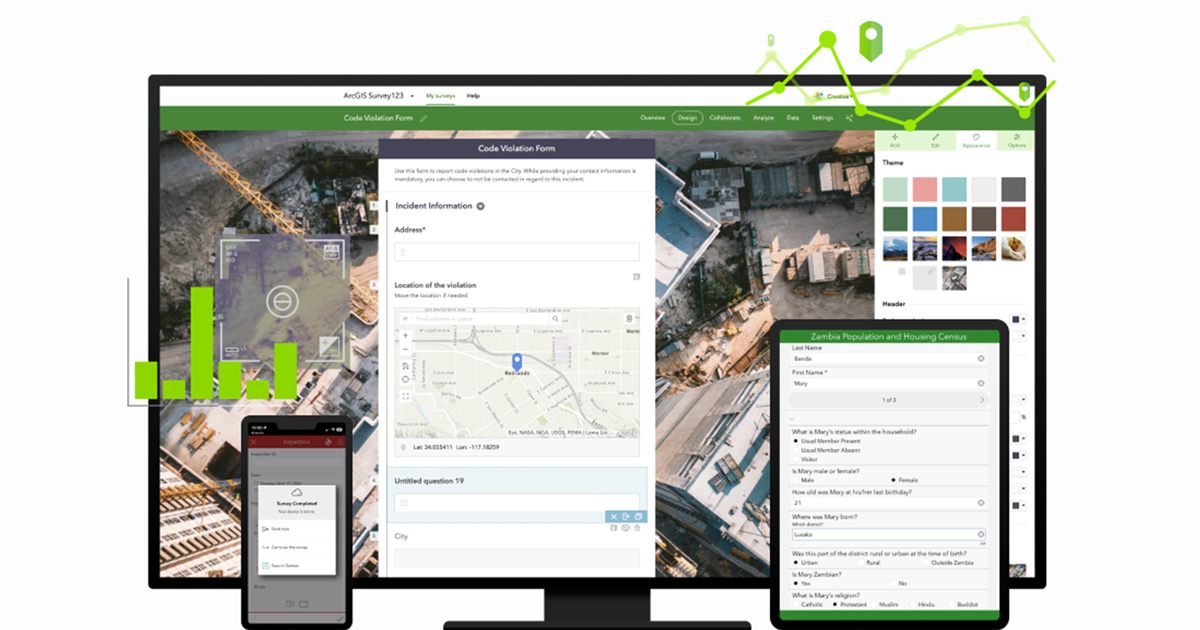Image resolution: width=1200 pixels, height=630 pixels.
Task: Open the My surveys tab
Action: [440, 96]
